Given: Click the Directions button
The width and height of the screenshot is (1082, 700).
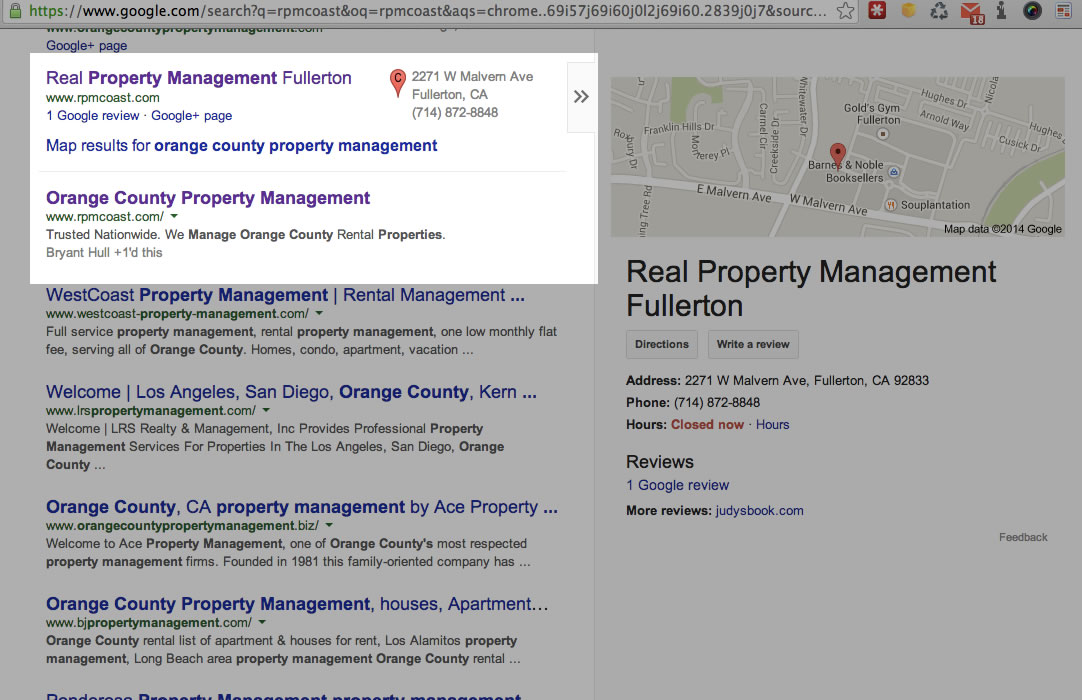Looking at the screenshot, I should (x=662, y=344).
